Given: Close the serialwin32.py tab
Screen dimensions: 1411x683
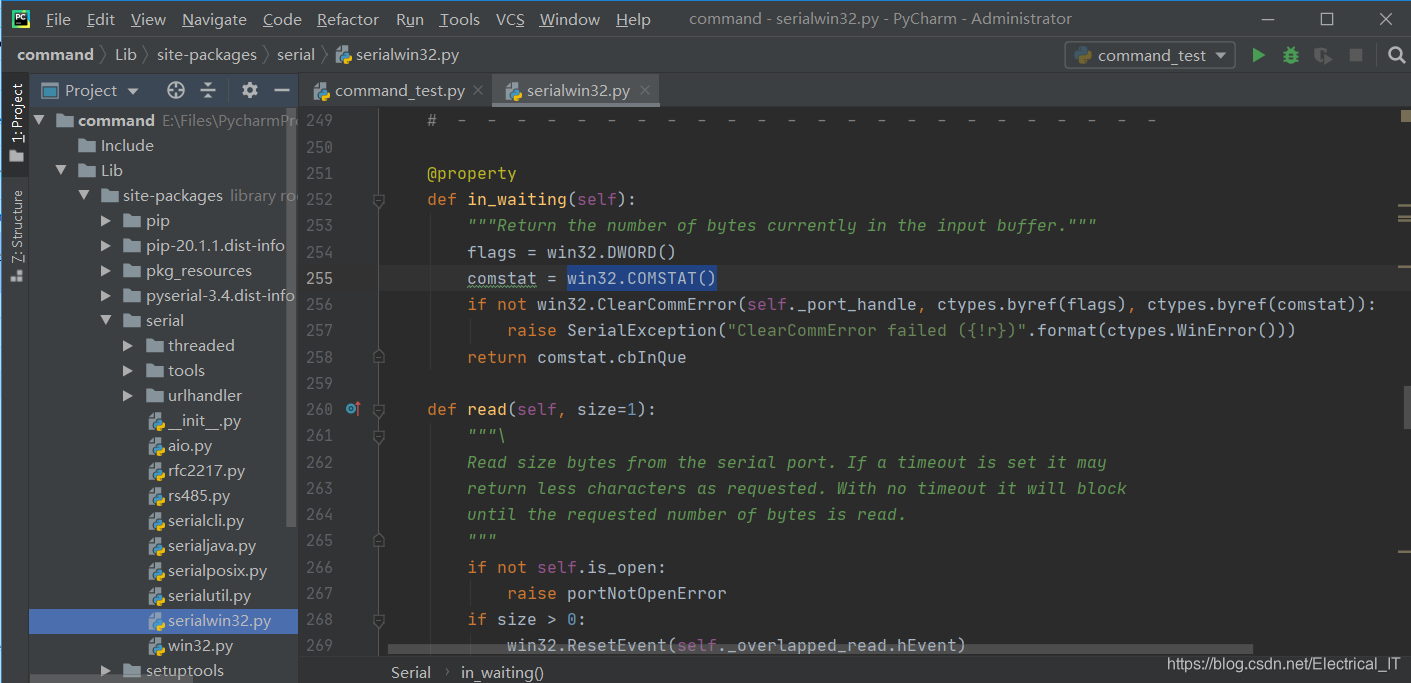Looking at the screenshot, I should click(x=645, y=91).
